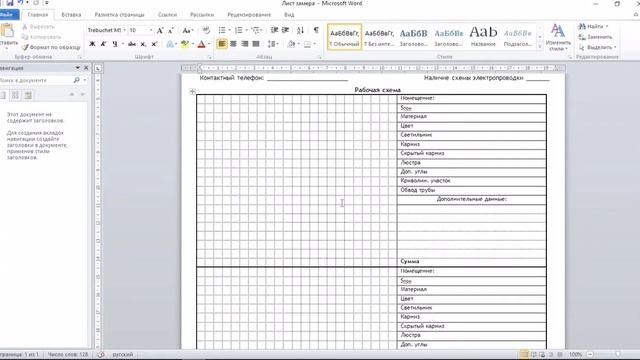Click the table move handle
The image size is (640, 360).
192,91
